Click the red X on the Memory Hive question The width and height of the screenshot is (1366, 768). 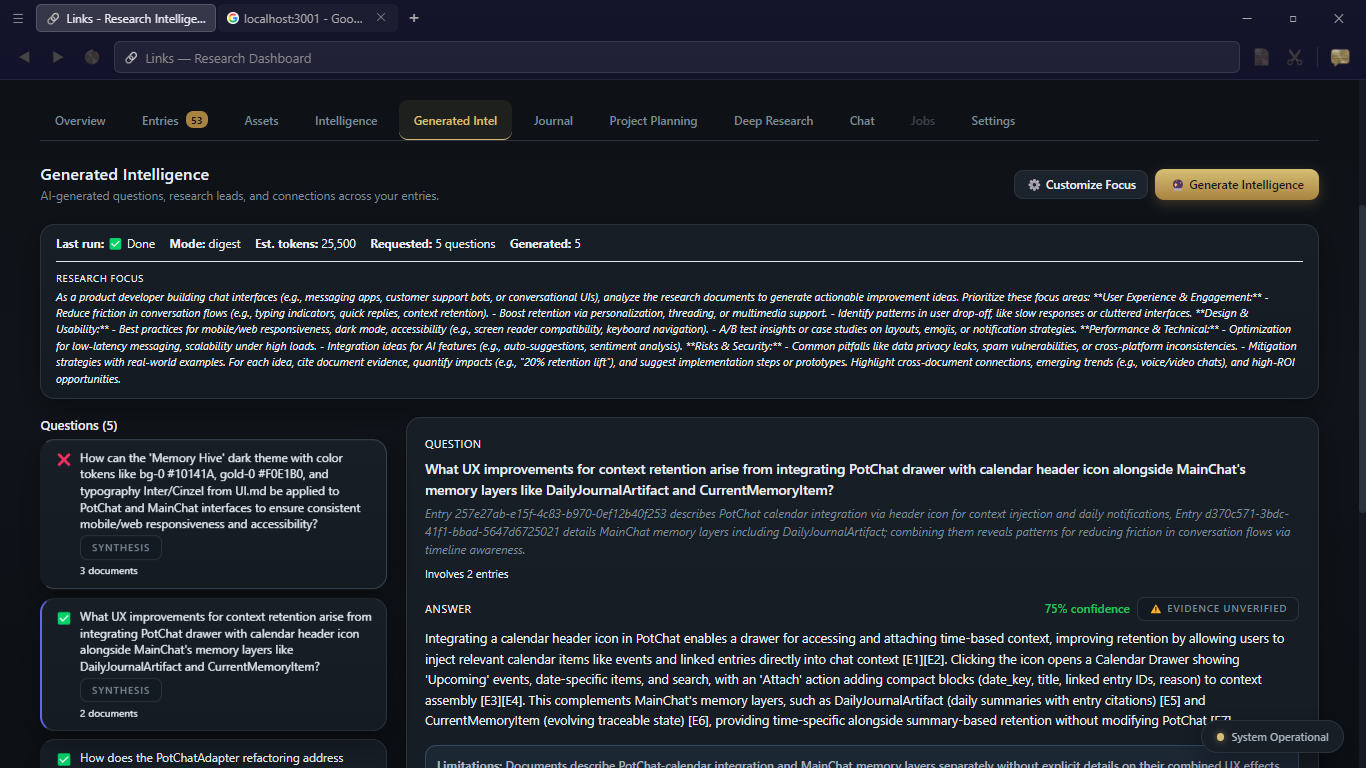64,459
